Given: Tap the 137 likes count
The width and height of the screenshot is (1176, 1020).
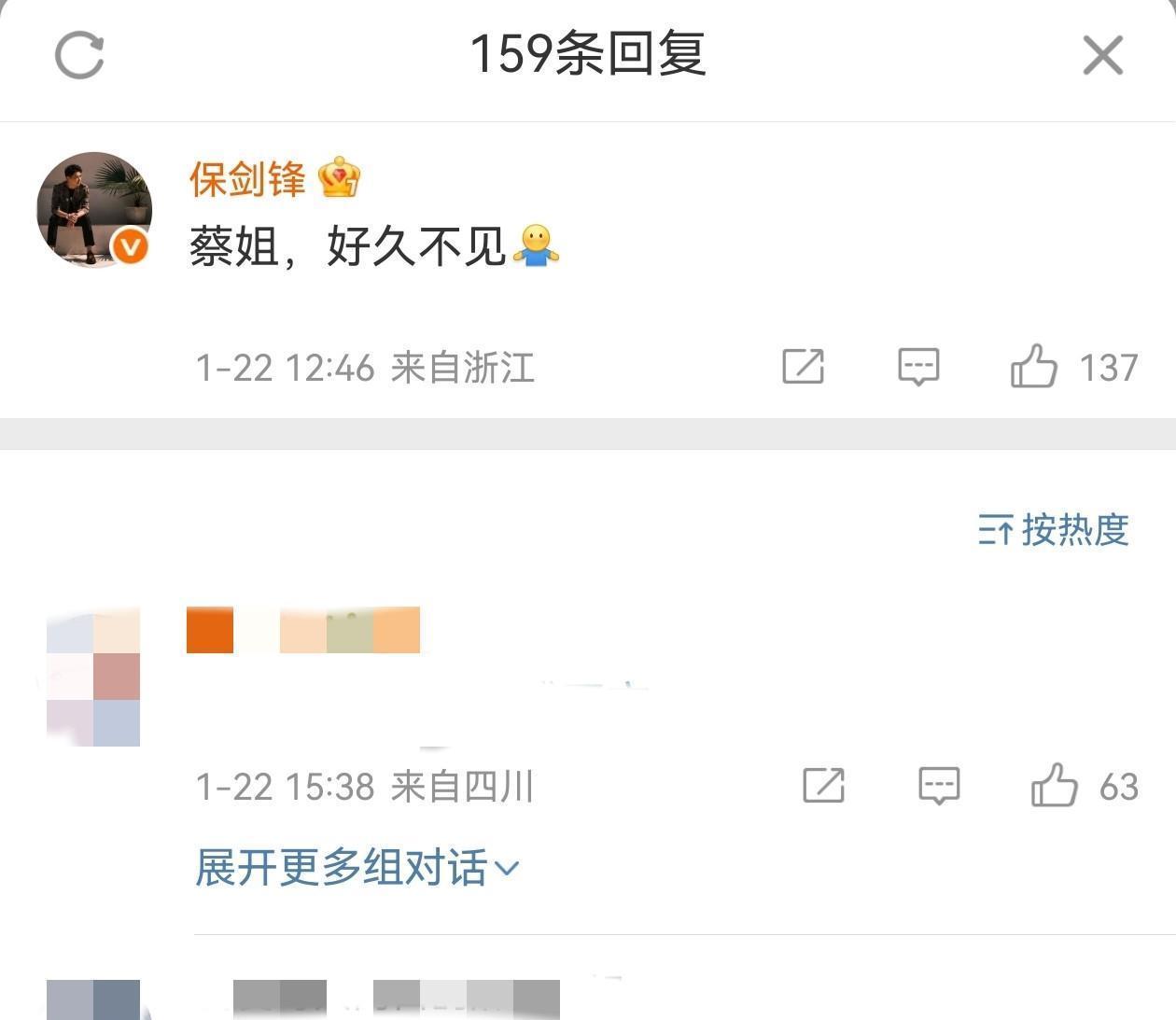Looking at the screenshot, I should (x=1109, y=368).
